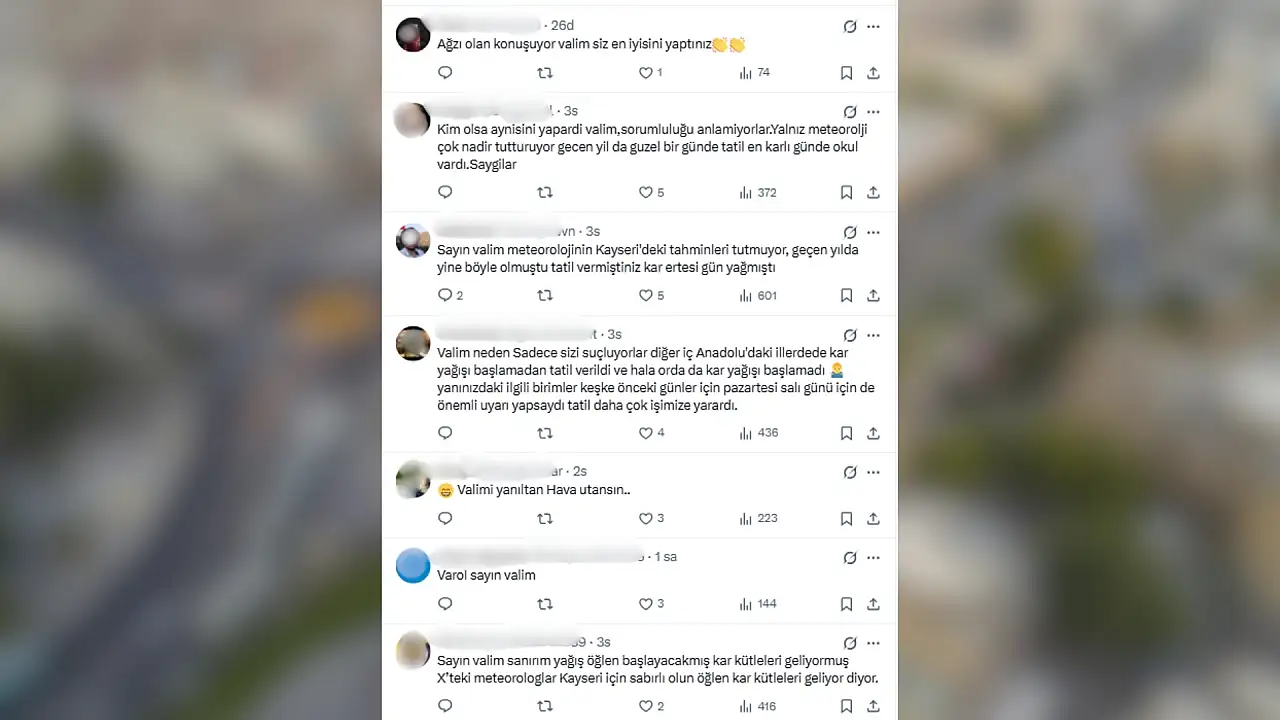Share the 'Valim neden Sadece sizi' tweet

[873, 433]
